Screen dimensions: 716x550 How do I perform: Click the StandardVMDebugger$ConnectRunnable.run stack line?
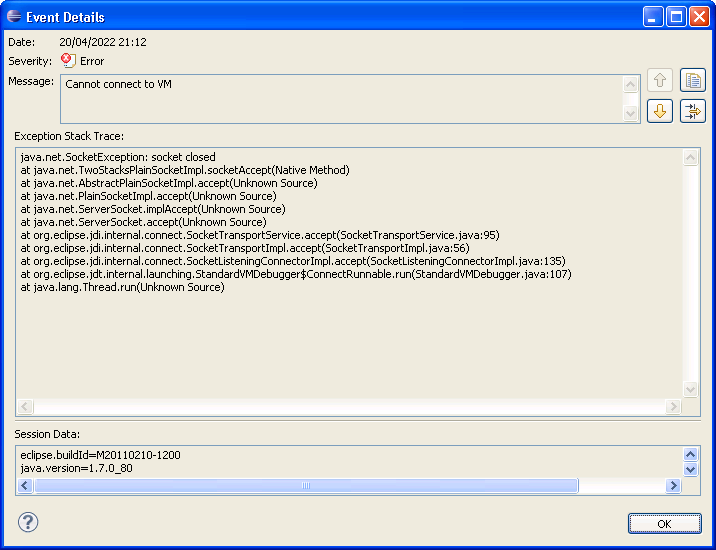(x=296, y=274)
